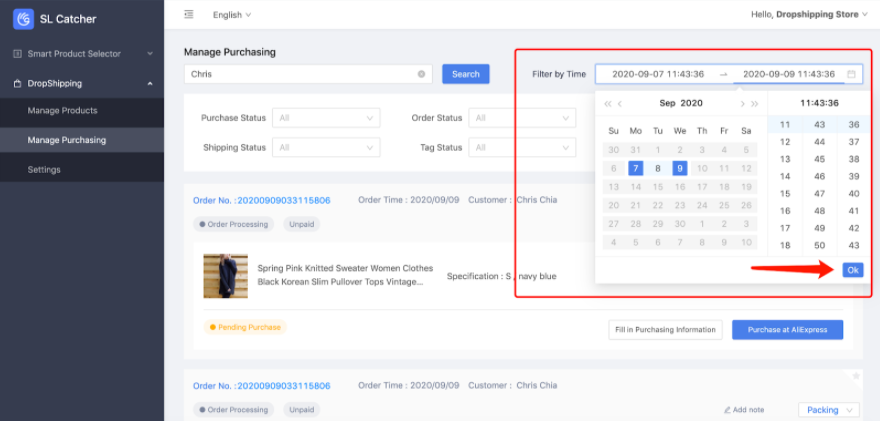Click the calendar icon in the time filter
The width and height of the screenshot is (880, 421).
pyautogui.click(x=851, y=74)
